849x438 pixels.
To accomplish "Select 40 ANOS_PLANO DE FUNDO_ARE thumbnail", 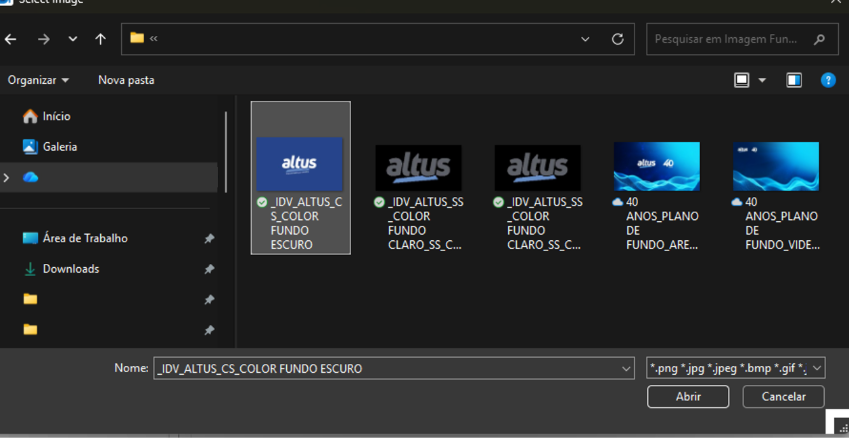I will pyautogui.click(x=657, y=167).
